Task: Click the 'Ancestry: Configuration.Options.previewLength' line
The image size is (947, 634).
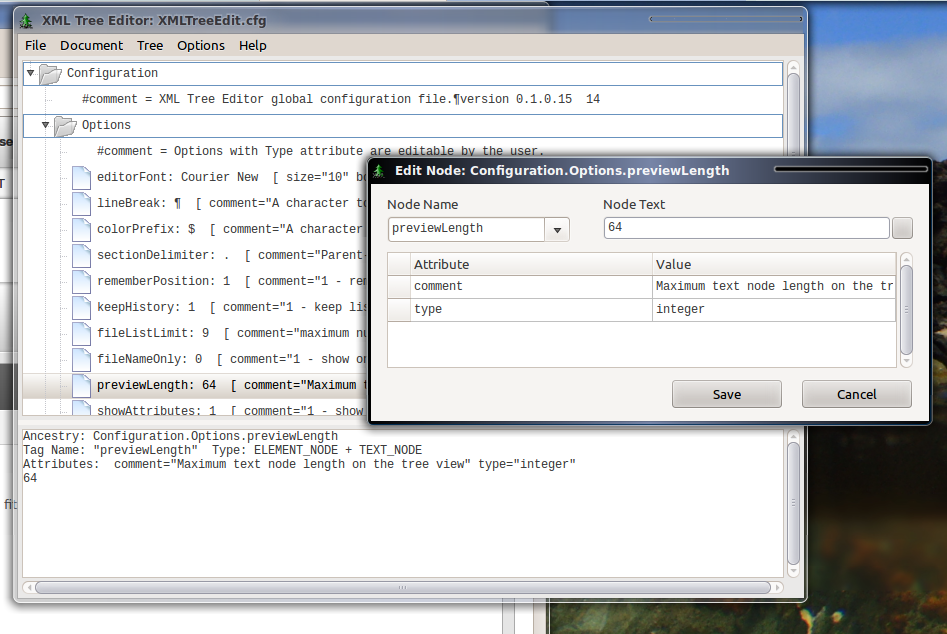Action: coord(180,436)
